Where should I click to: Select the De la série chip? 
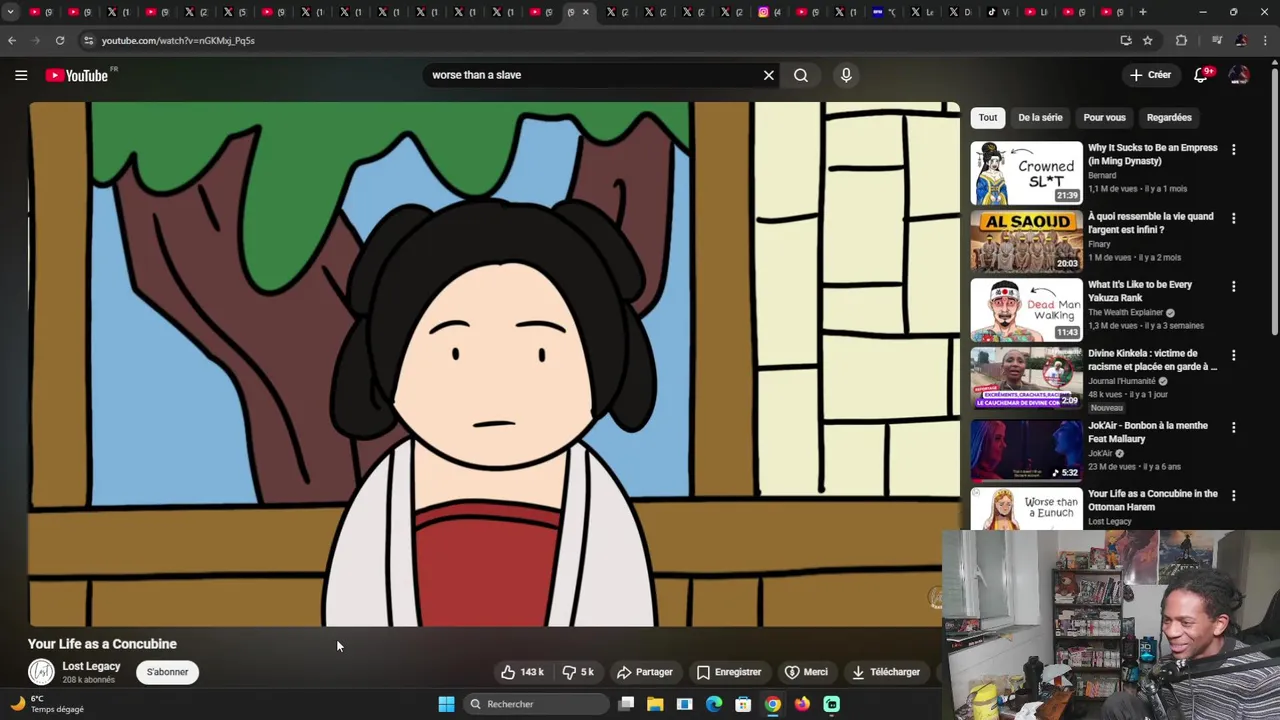[x=1040, y=117]
